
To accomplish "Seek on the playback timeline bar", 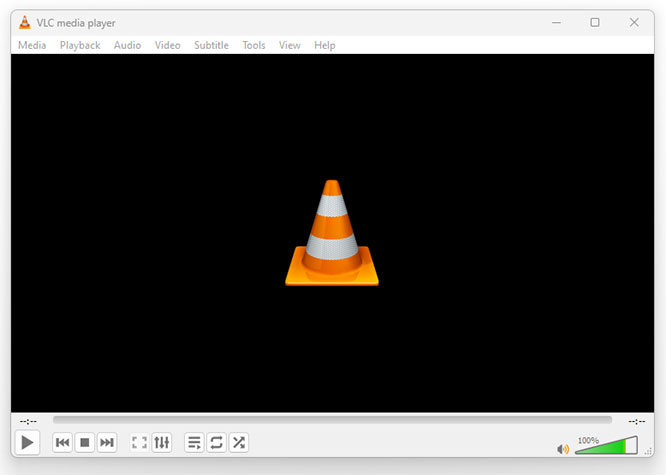I will pos(332,420).
